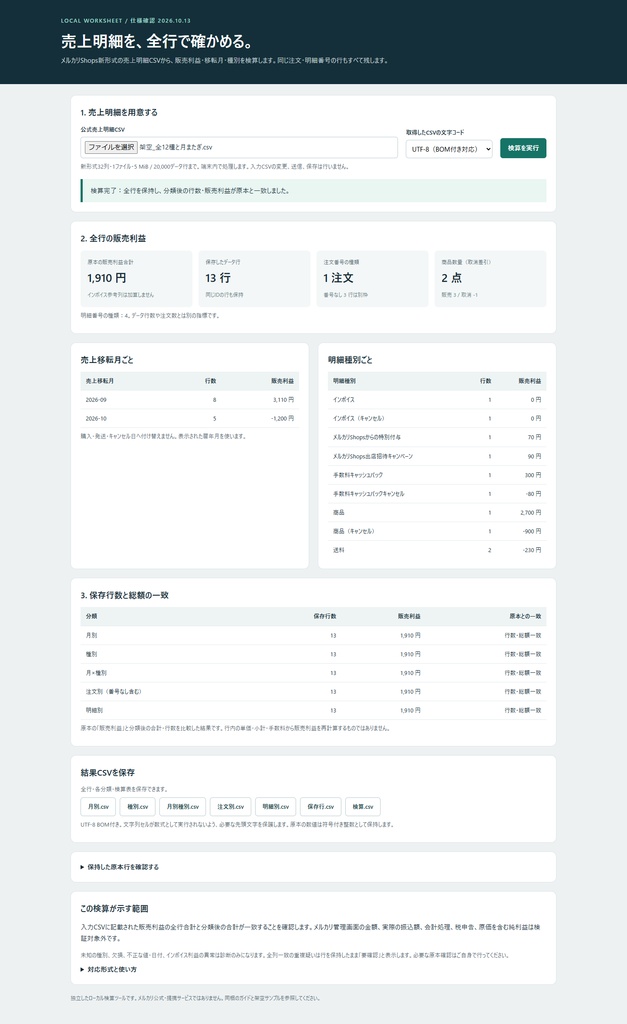The height and width of the screenshot is (1024, 627).
Task: Download 月別.csv result file
Action: pos(98,807)
